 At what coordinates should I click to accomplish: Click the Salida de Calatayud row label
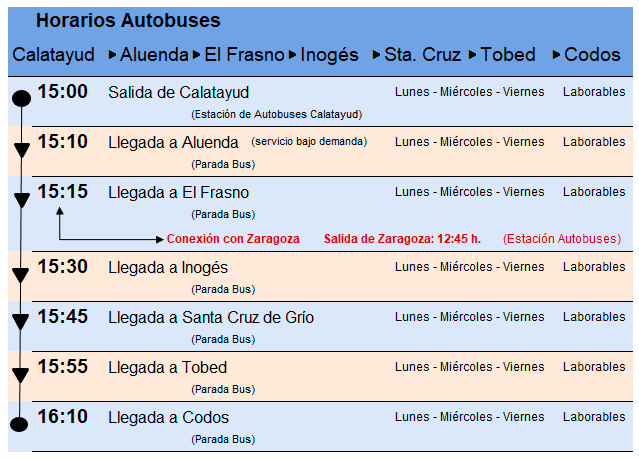pyautogui.click(x=178, y=92)
